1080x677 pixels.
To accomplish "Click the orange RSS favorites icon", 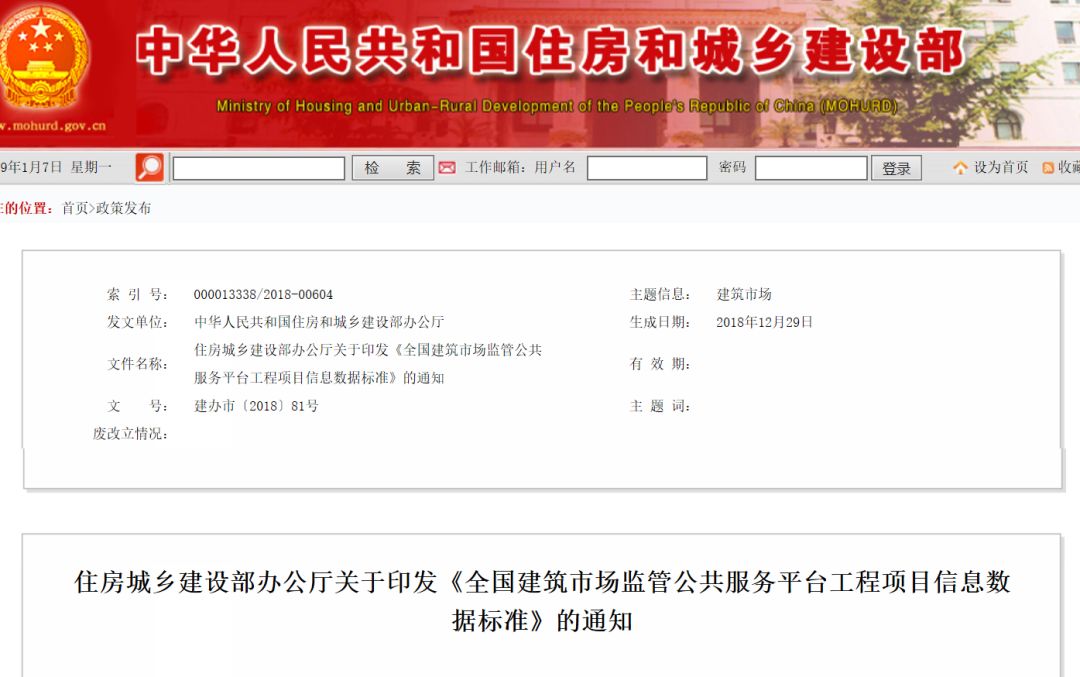I will coord(1048,168).
